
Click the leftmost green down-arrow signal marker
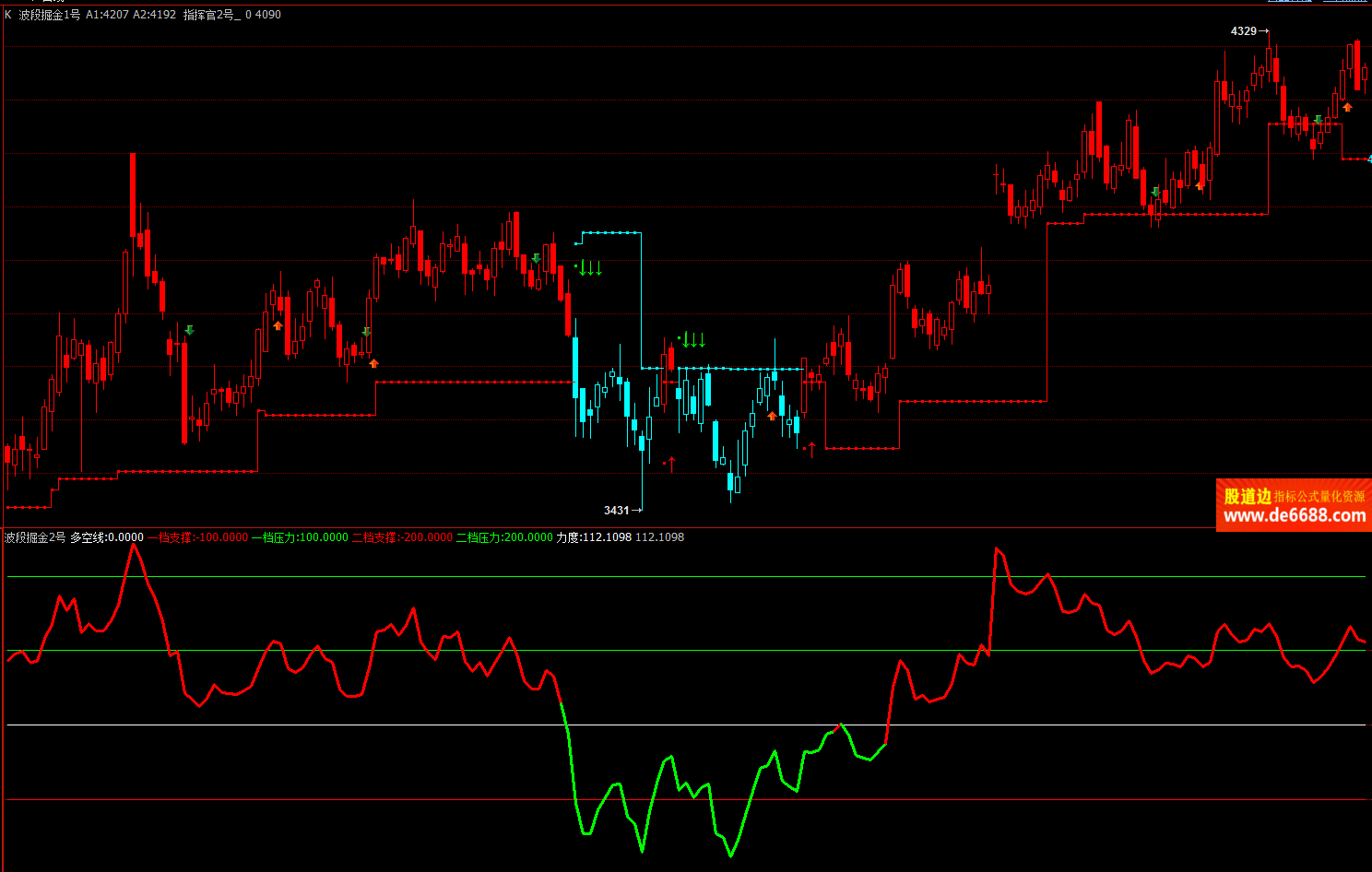point(190,330)
